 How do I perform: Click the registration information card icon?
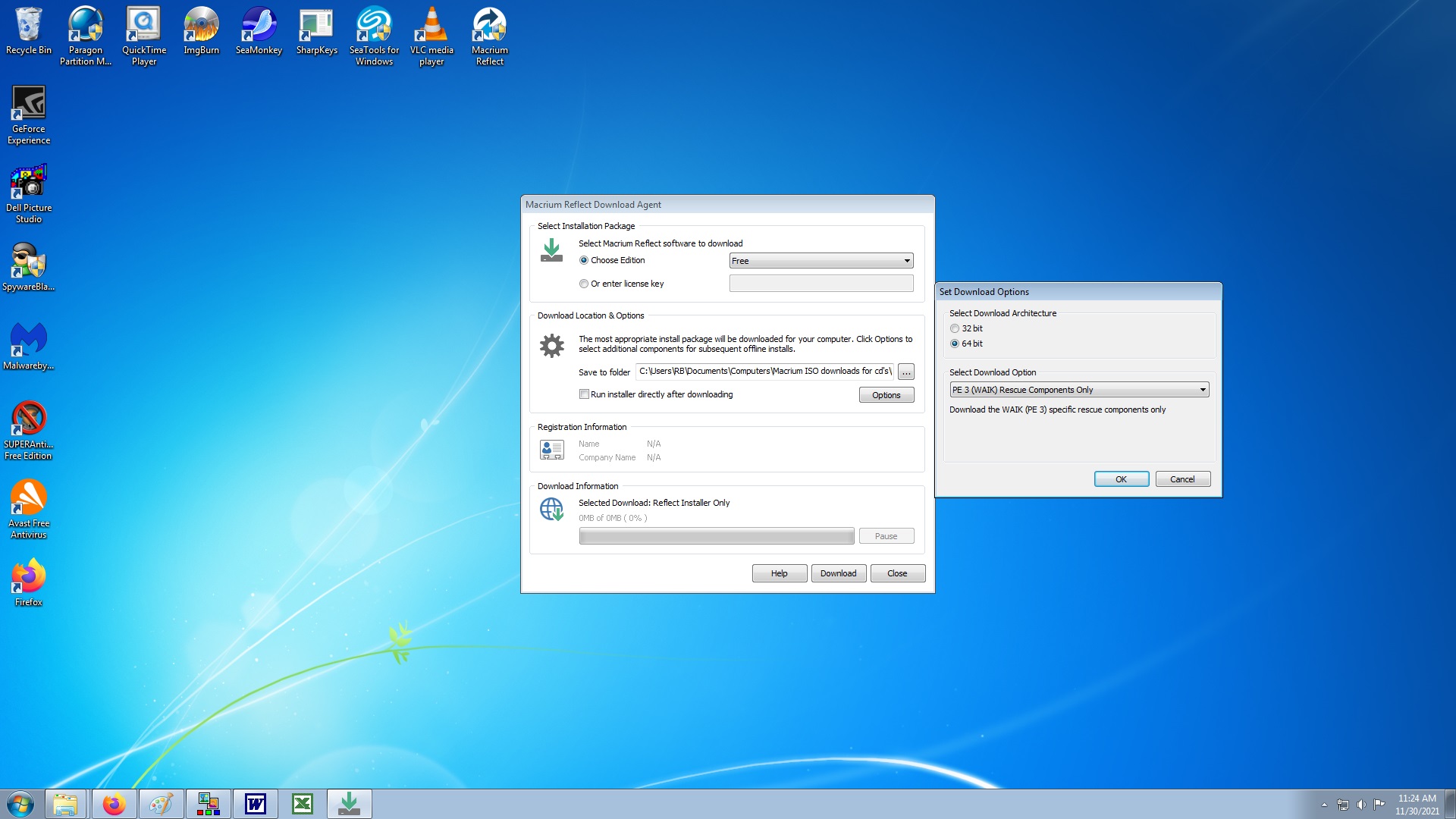pos(552,450)
